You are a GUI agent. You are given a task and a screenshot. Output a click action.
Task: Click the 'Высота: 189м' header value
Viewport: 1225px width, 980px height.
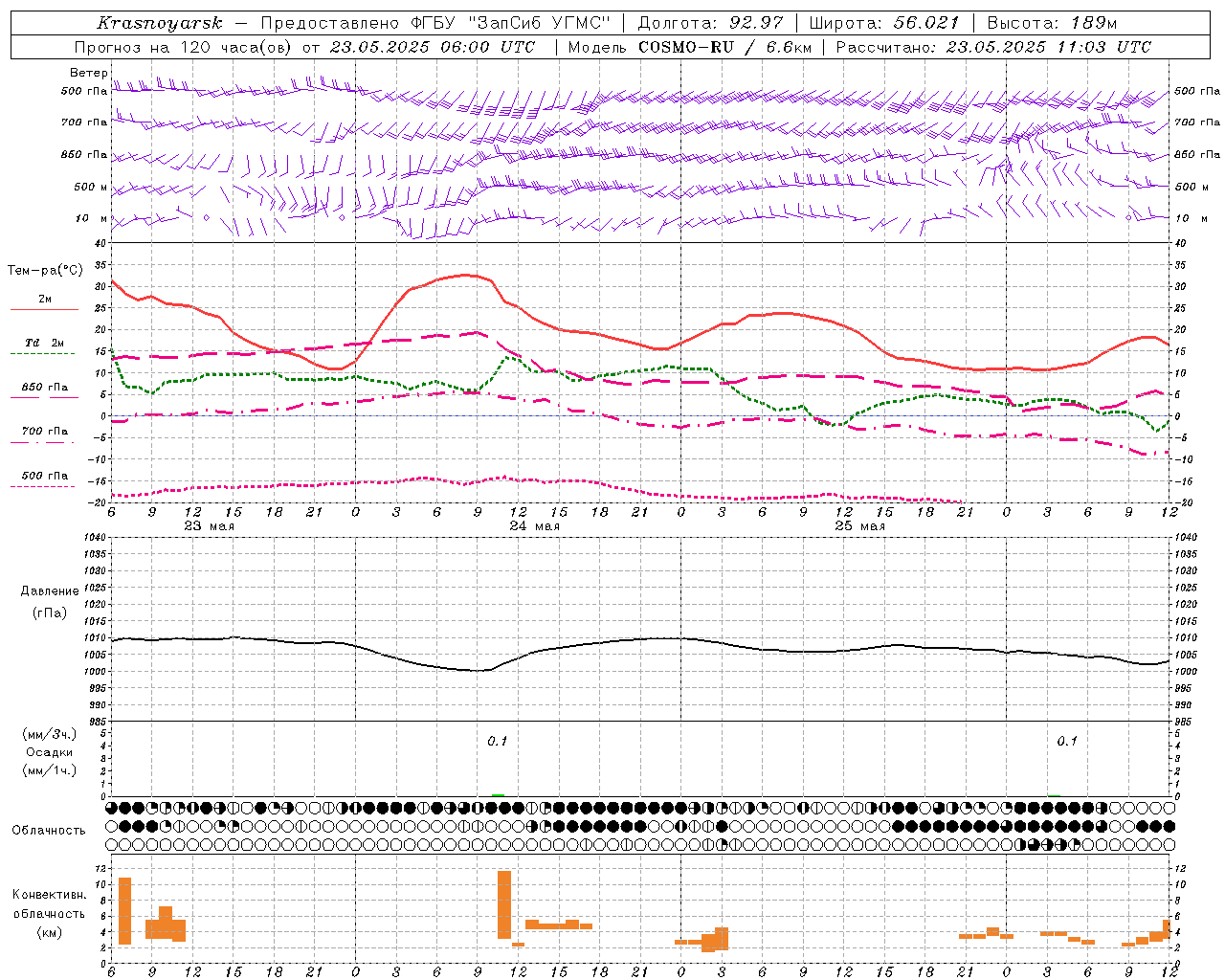point(1051,23)
